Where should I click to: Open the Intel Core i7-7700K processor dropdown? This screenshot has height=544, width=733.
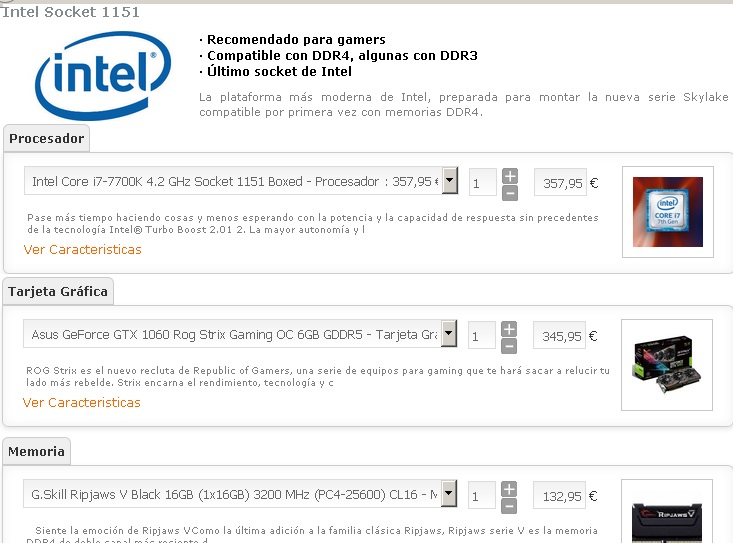click(241, 181)
